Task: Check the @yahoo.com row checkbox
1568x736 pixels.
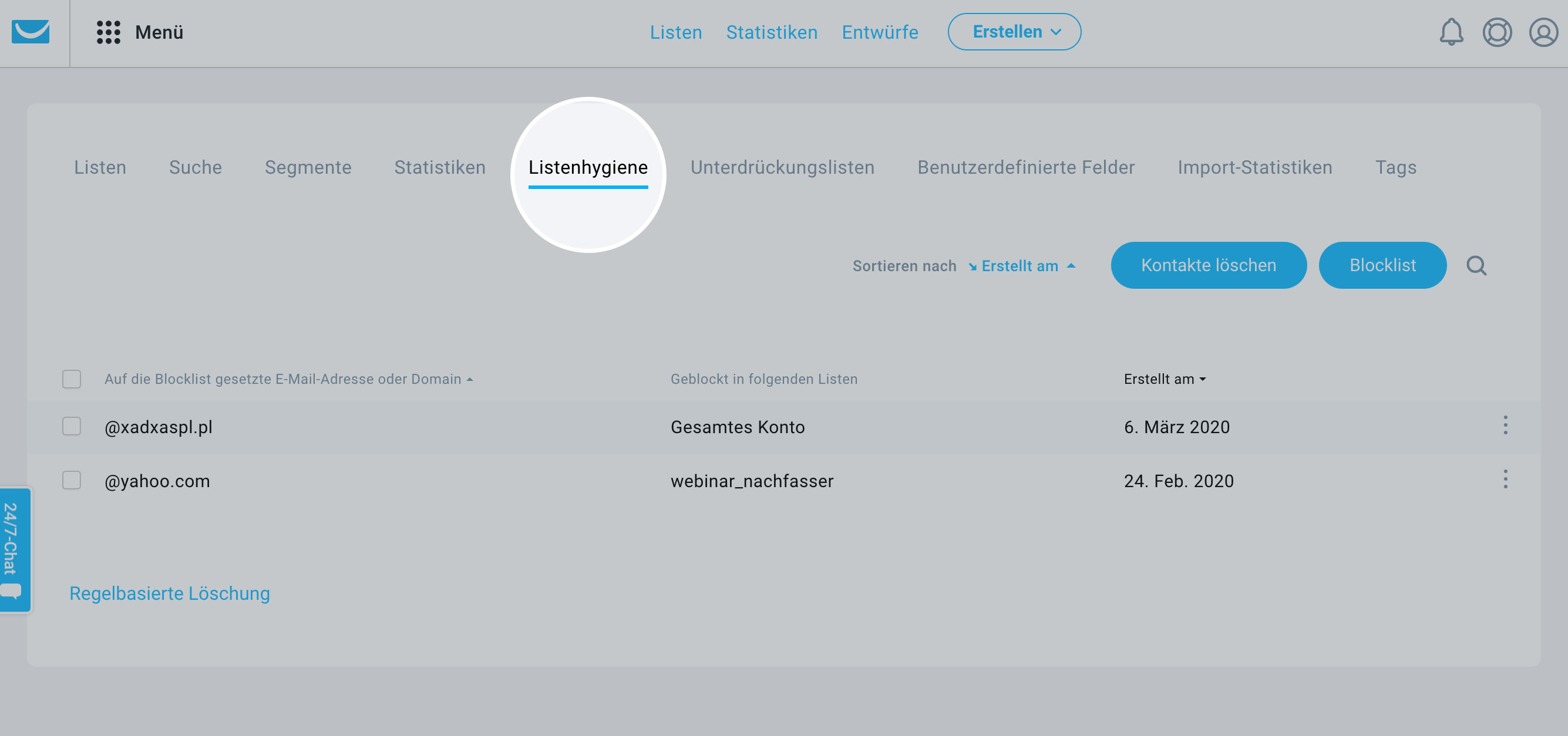Action: click(72, 481)
